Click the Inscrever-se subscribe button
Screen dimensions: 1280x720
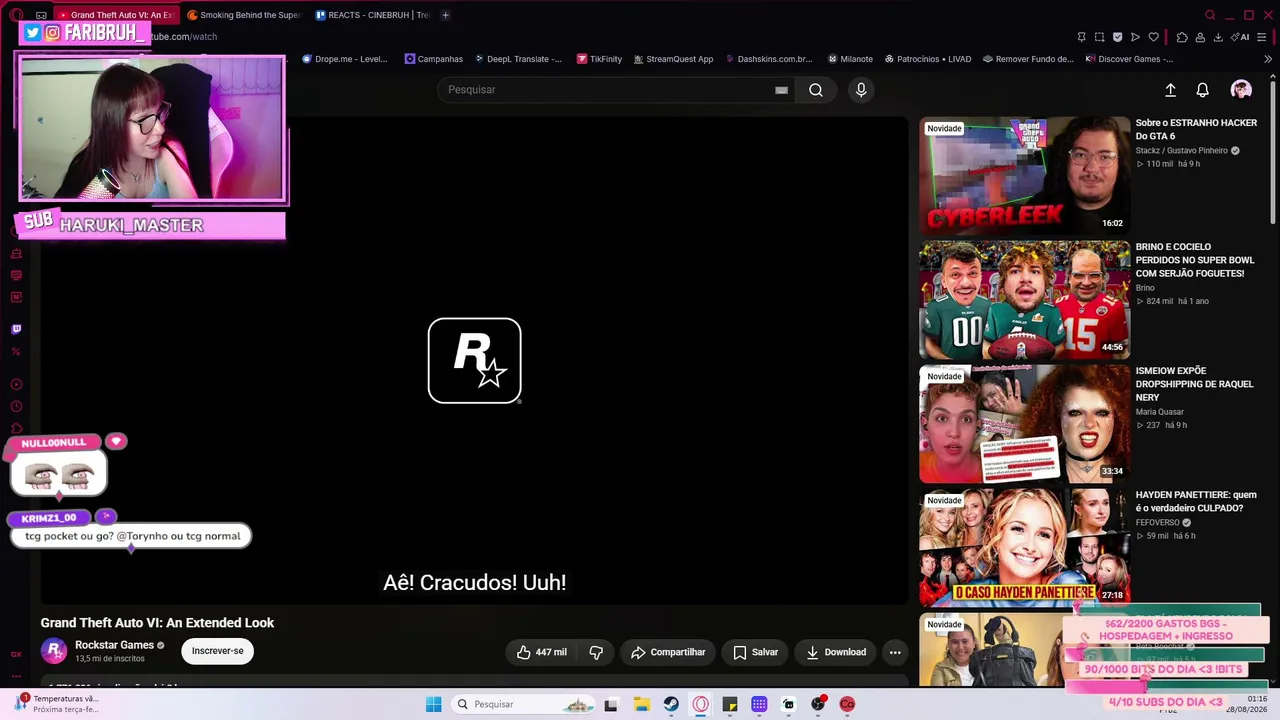(218, 651)
